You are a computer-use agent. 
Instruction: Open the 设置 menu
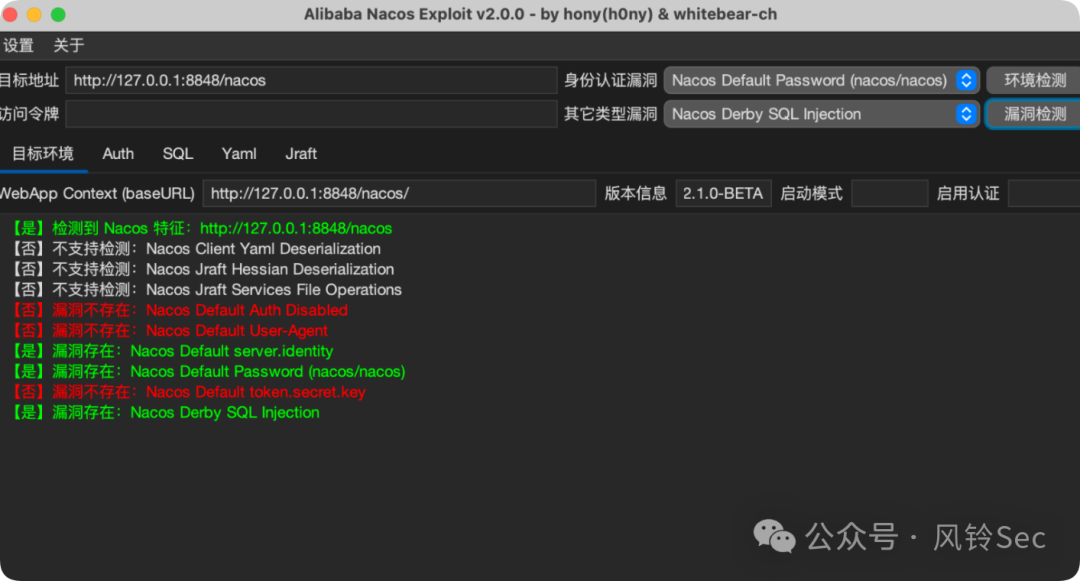coord(19,45)
